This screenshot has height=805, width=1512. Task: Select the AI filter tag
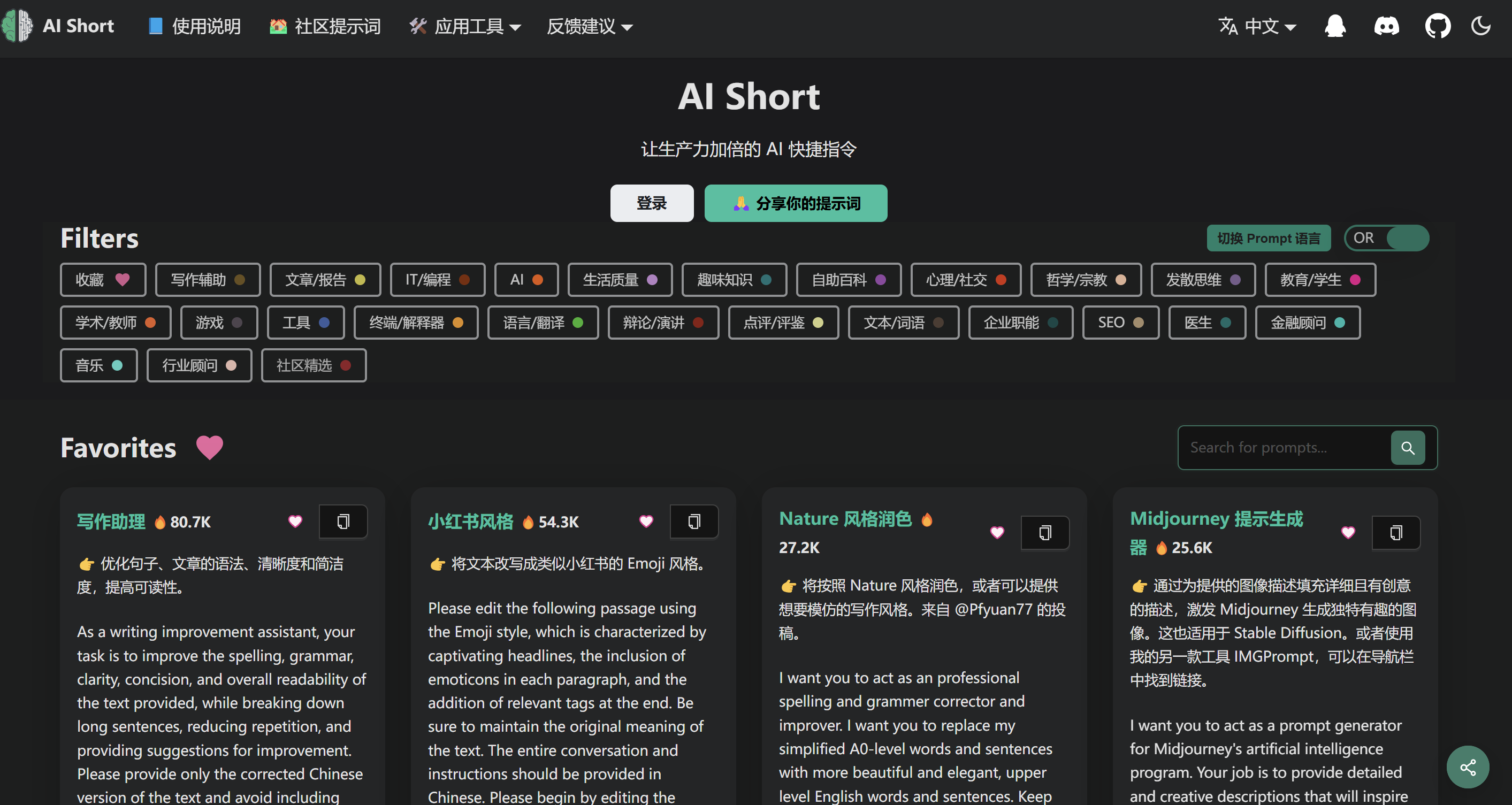click(x=526, y=280)
